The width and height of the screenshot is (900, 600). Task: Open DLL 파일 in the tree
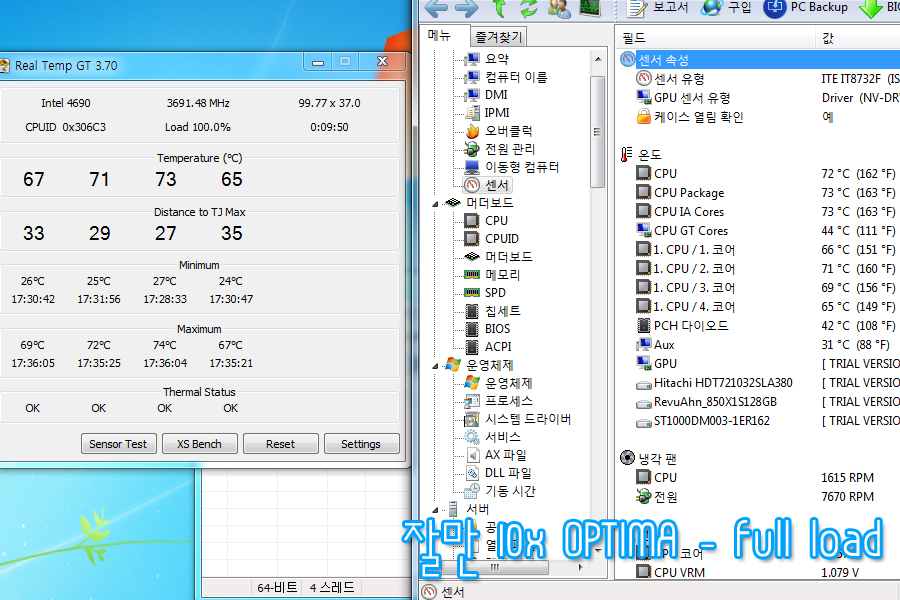tap(498, 473)
